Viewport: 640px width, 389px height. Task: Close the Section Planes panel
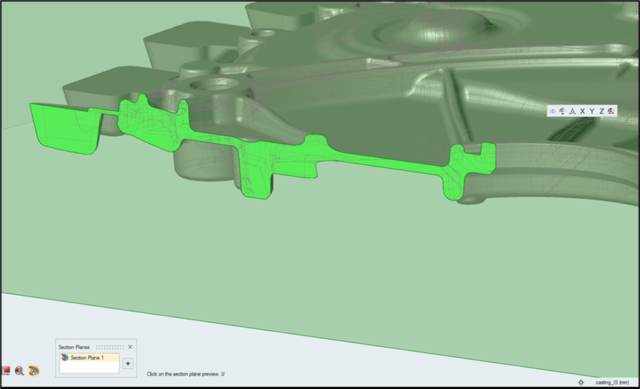pos(130,347)
